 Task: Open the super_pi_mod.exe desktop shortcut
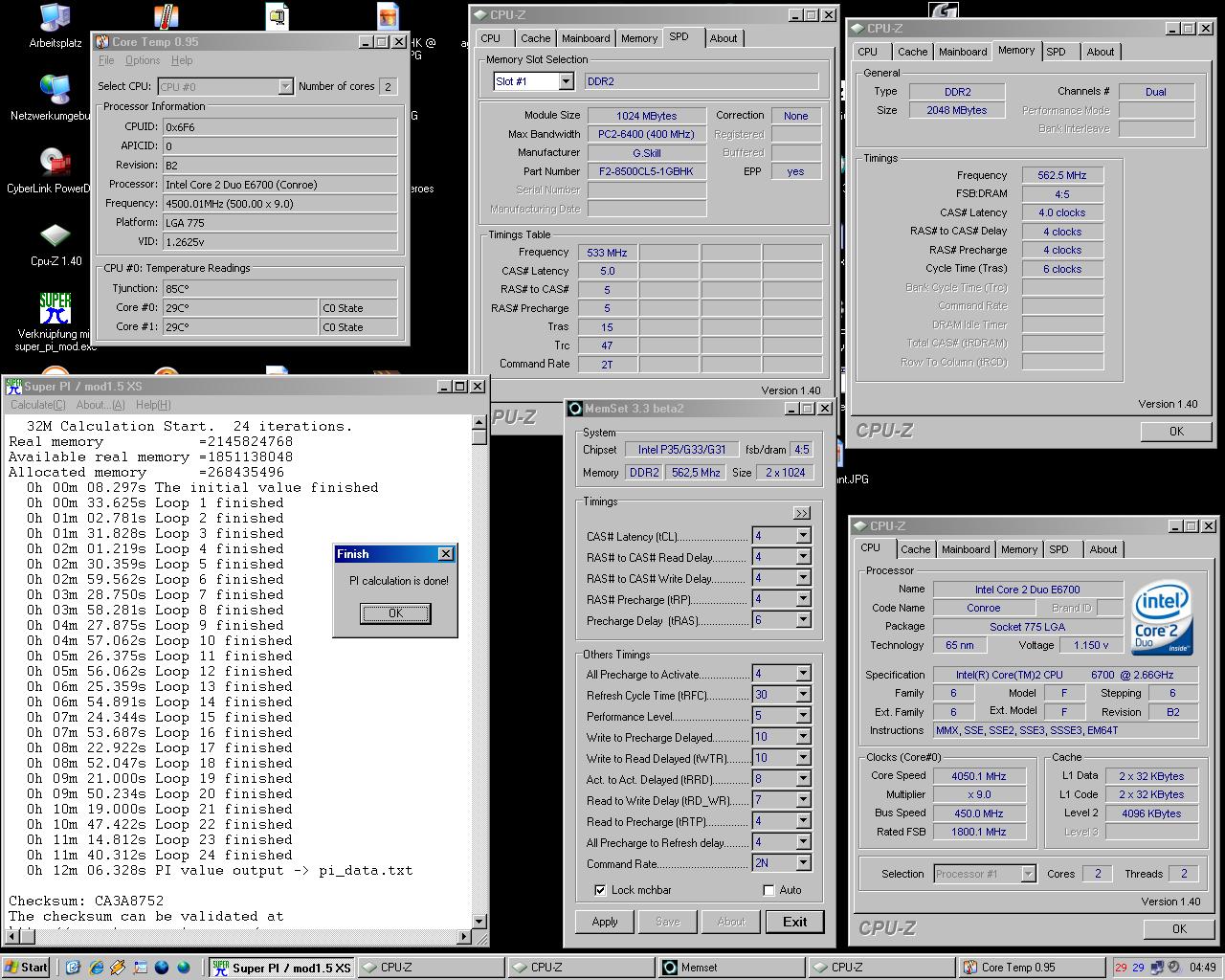(56, 322)
